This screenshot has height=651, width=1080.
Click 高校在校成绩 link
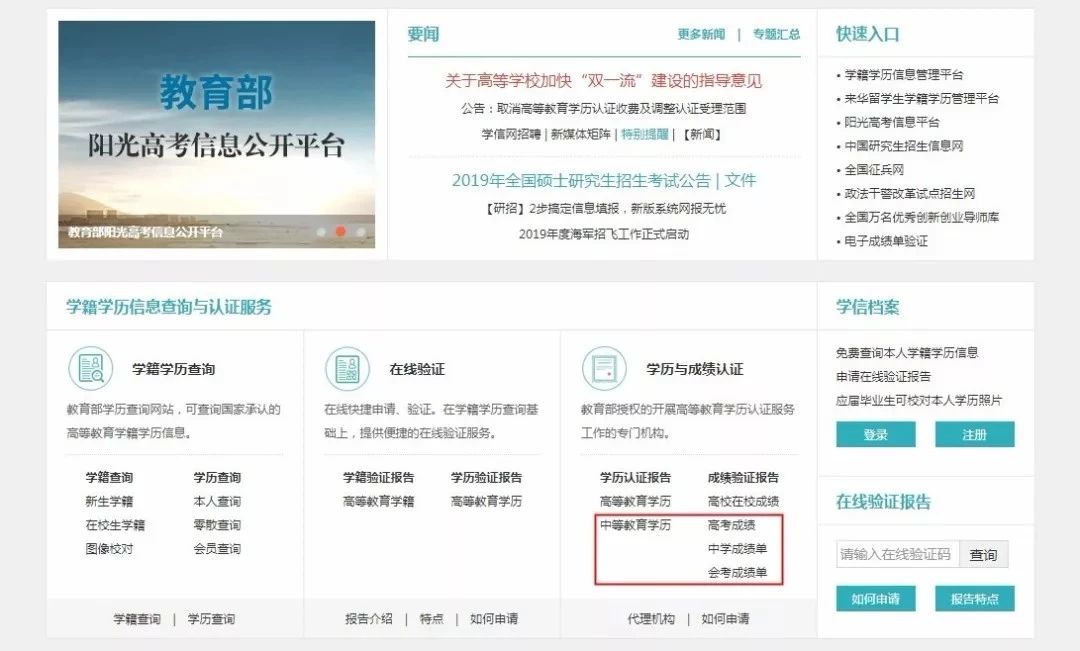tap(743, 502)
